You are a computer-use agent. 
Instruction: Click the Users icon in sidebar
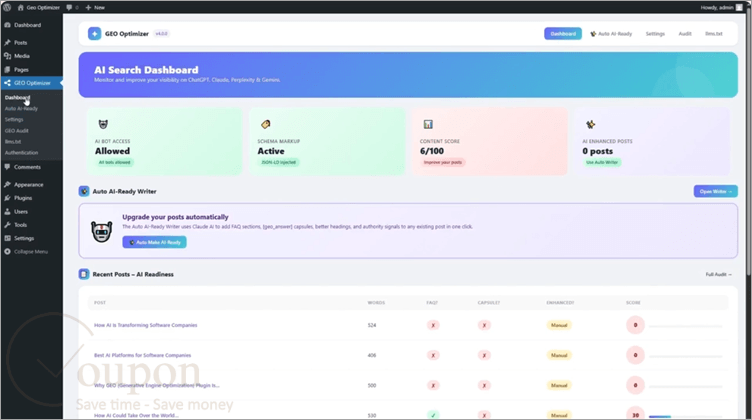(x=7, y=211)
